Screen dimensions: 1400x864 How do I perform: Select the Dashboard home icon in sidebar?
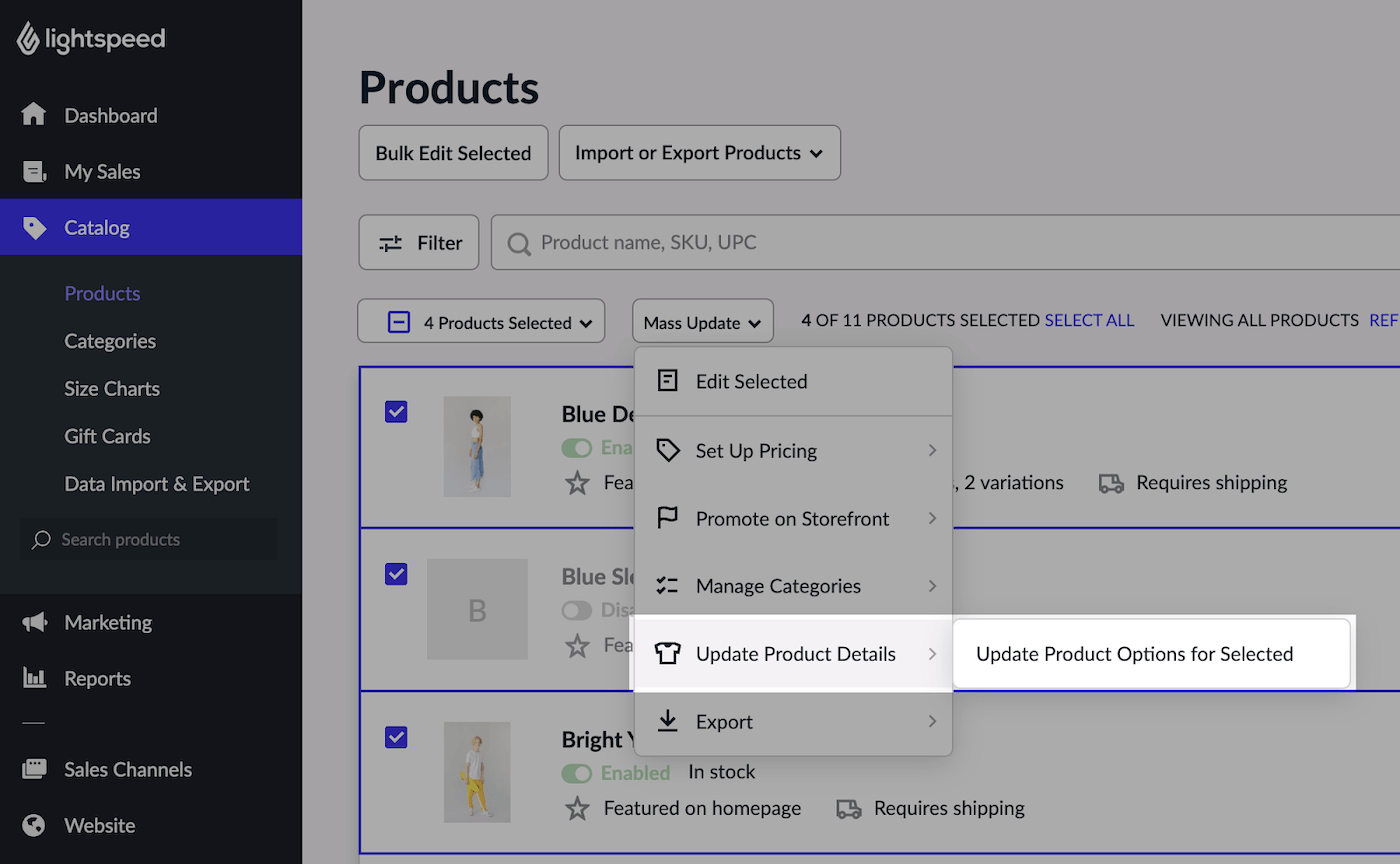(x=37, y=115)
